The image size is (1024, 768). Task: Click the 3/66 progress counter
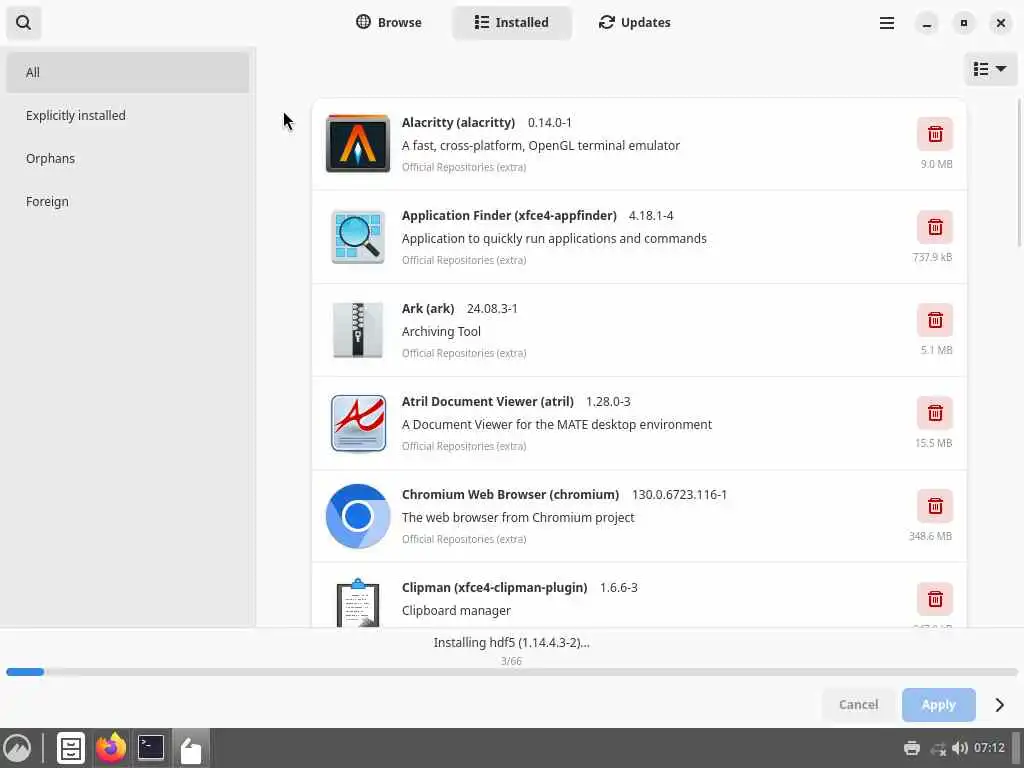click(x=511, y=661)
